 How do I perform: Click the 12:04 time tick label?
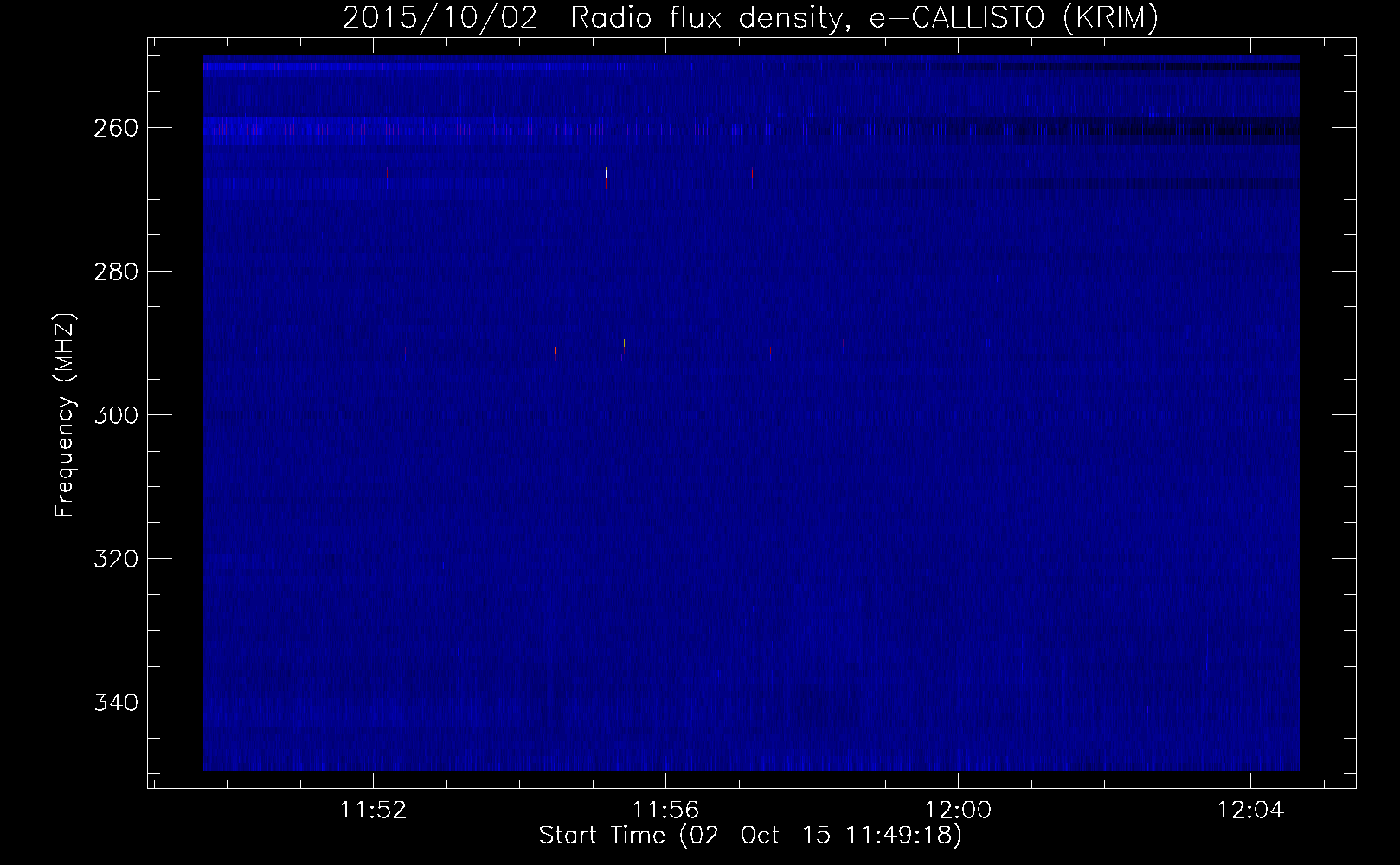(x=1250, y=811)
